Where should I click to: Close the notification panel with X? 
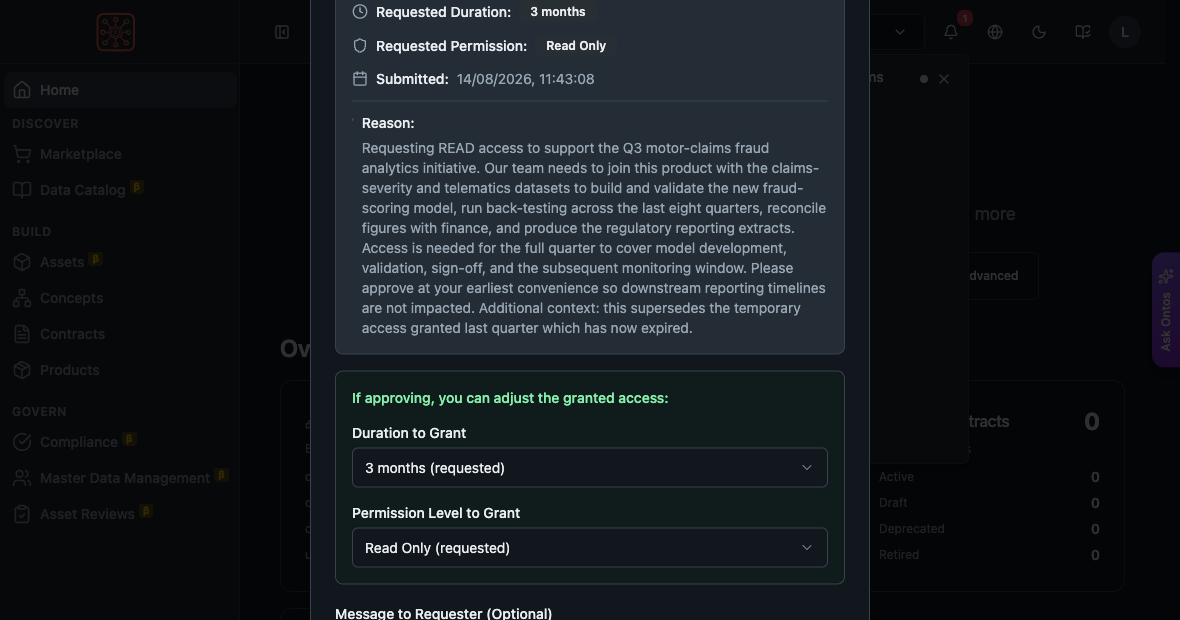click(x=944, y=79)
